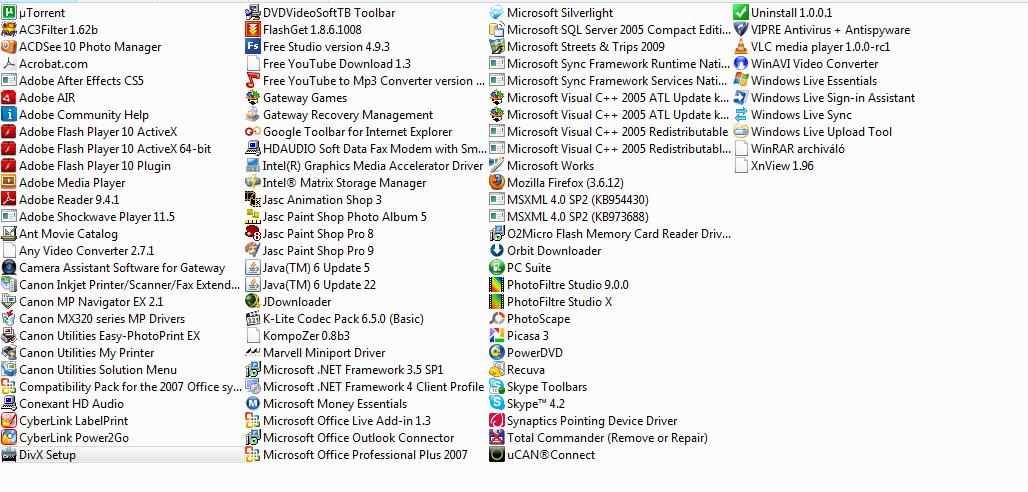Click "PC Suite" in the list

click(x=529, y=268)
